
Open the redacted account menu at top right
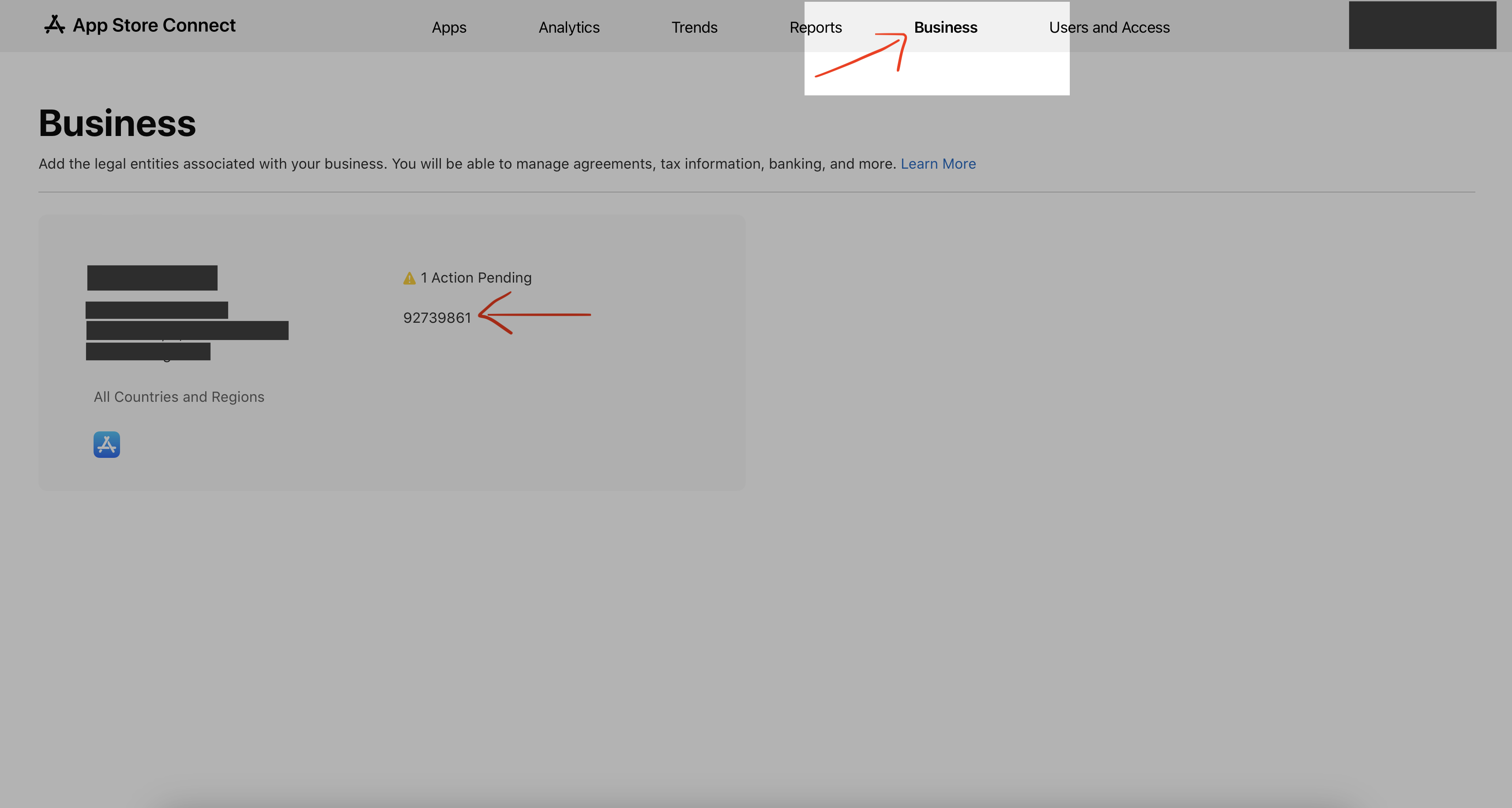click(1422, 25)
